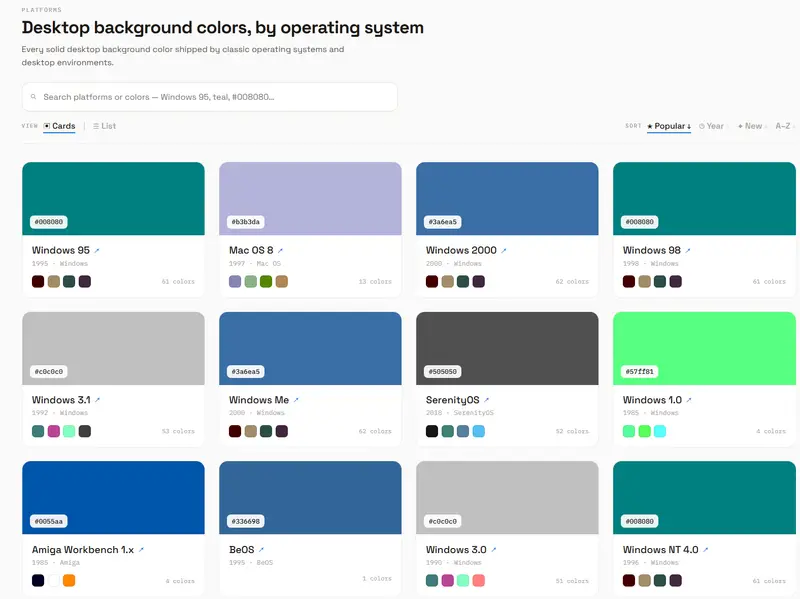Screen dimensions: 800x599
Task: Click the #b3b3da hex badge on Mac OS 8
Action: [x=246, y=222]
